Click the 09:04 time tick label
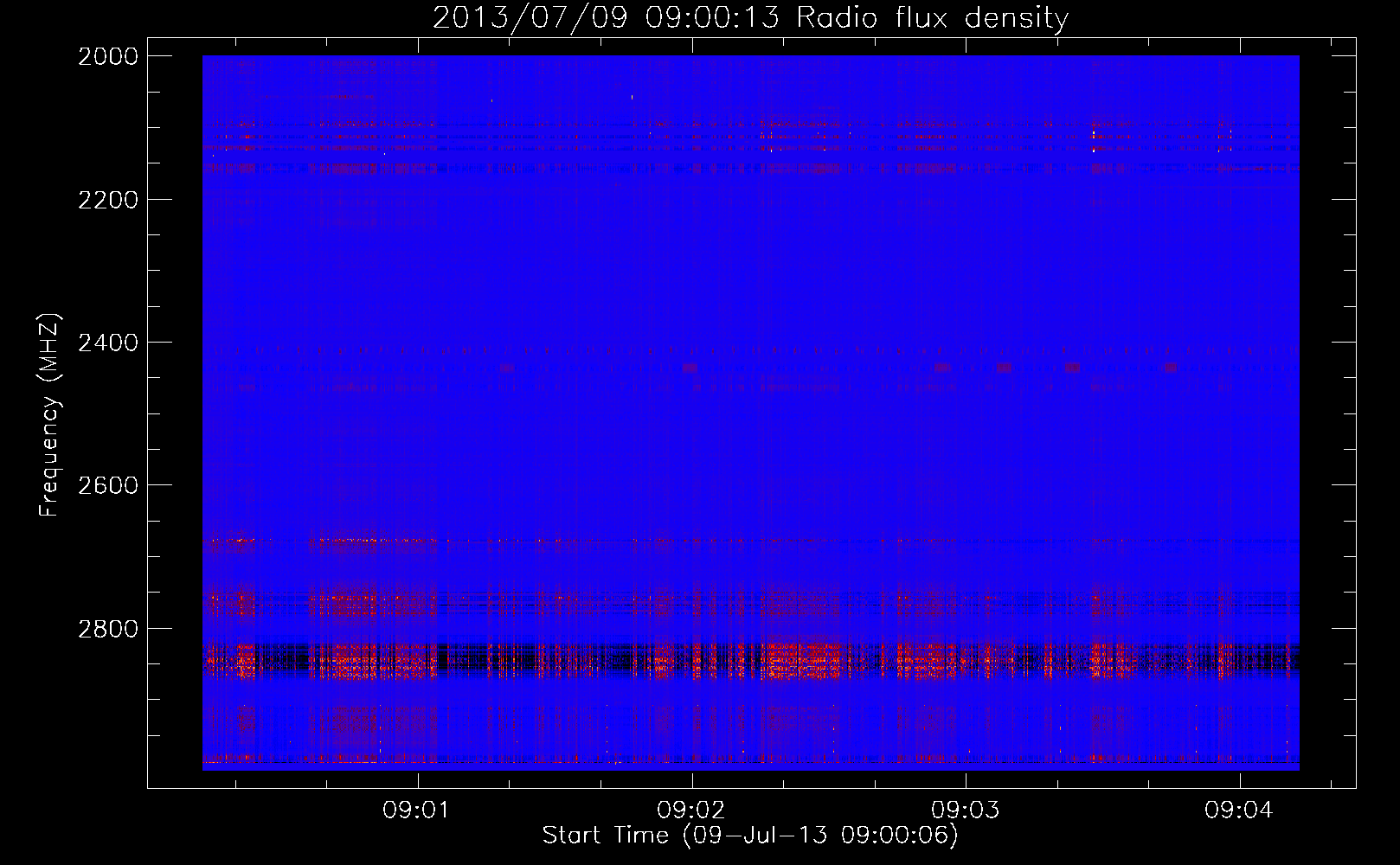The width and height of the screenshot is (1400, 865). pos(1240,810)
